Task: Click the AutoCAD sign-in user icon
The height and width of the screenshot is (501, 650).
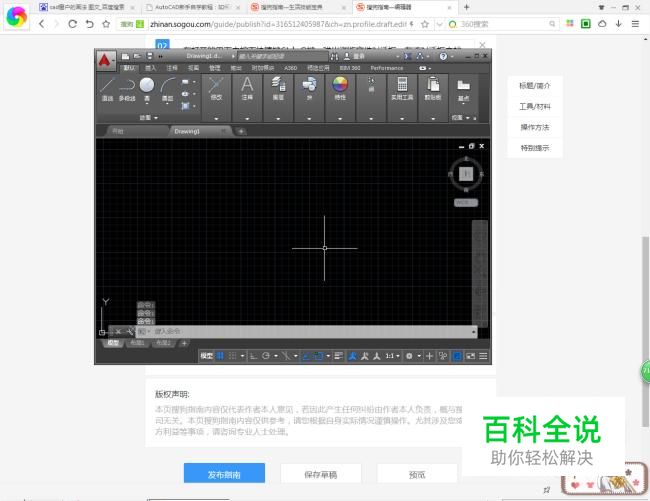Action: (x=347, y=56)
